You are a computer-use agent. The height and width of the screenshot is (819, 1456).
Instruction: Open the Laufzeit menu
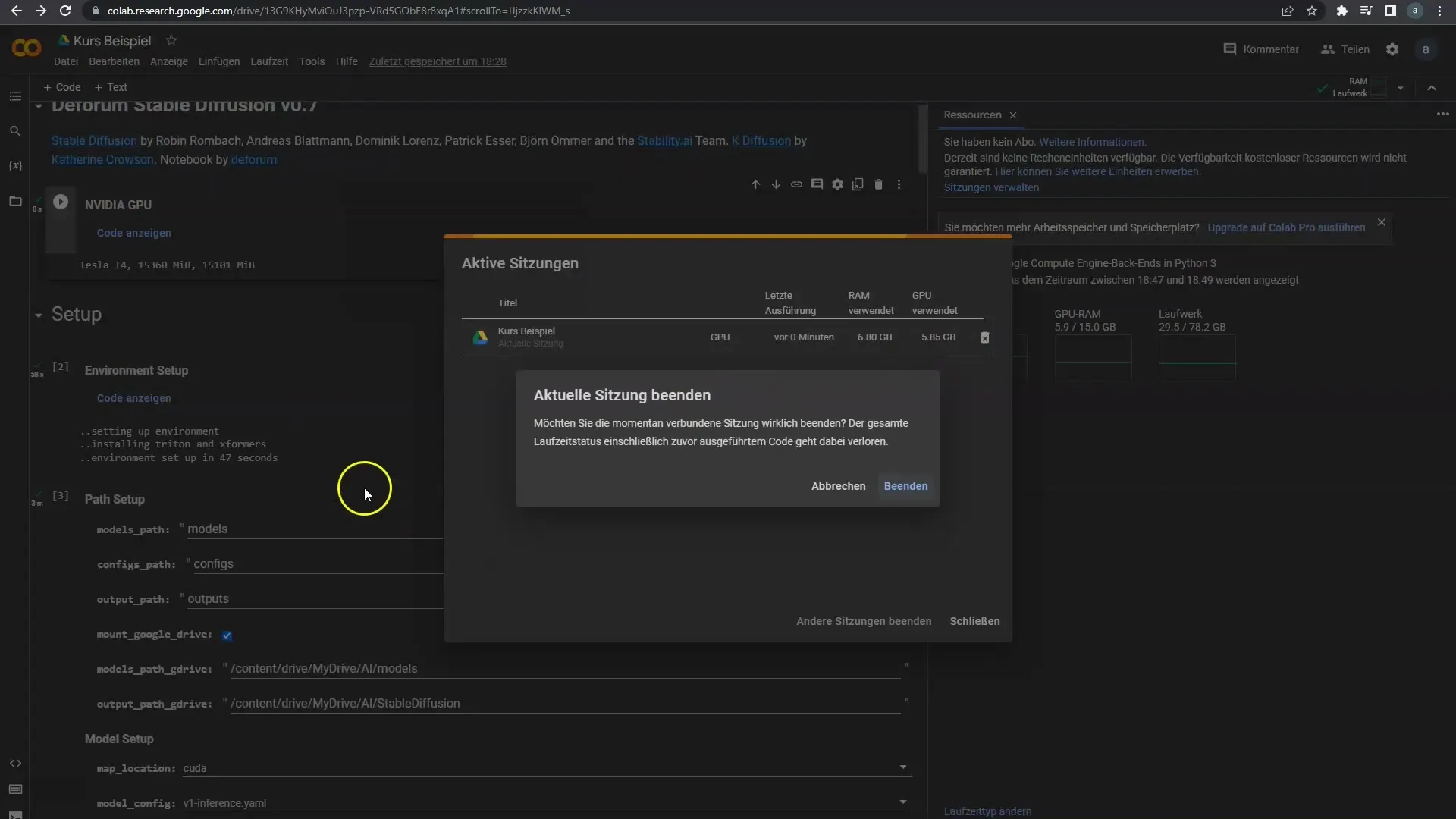(269, 61)
